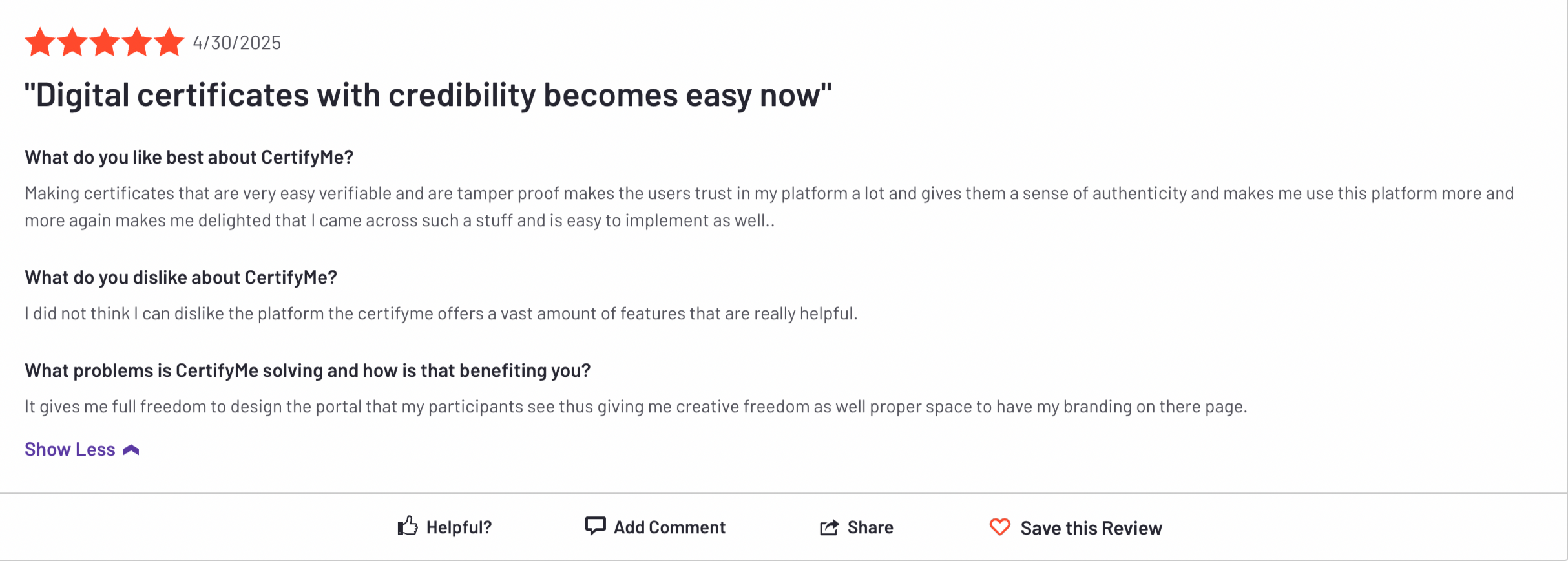Click the share arrow icon
The image size is (1568, 561).
(830, 527)
